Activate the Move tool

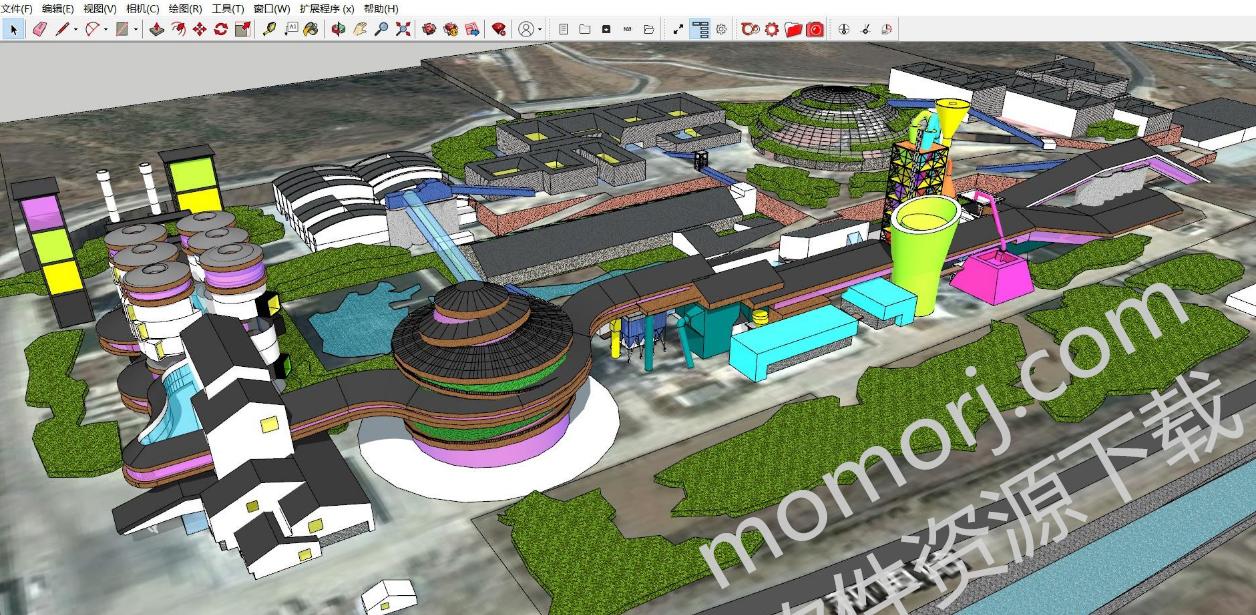199,29
